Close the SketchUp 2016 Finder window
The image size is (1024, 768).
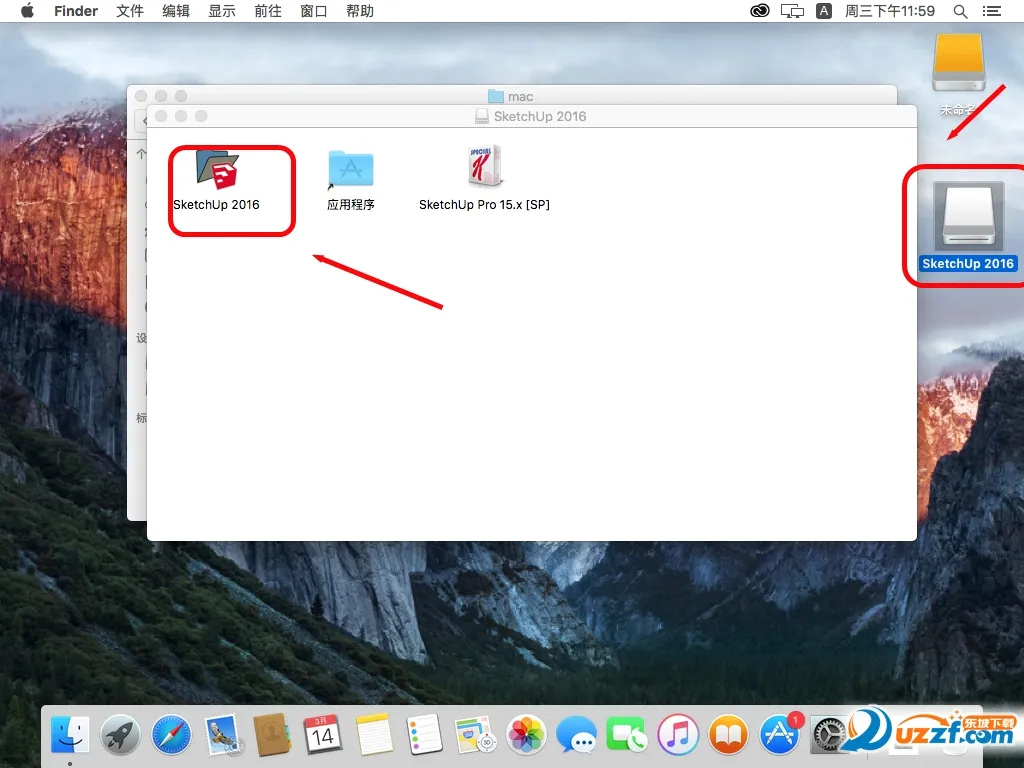click(161, 116)
